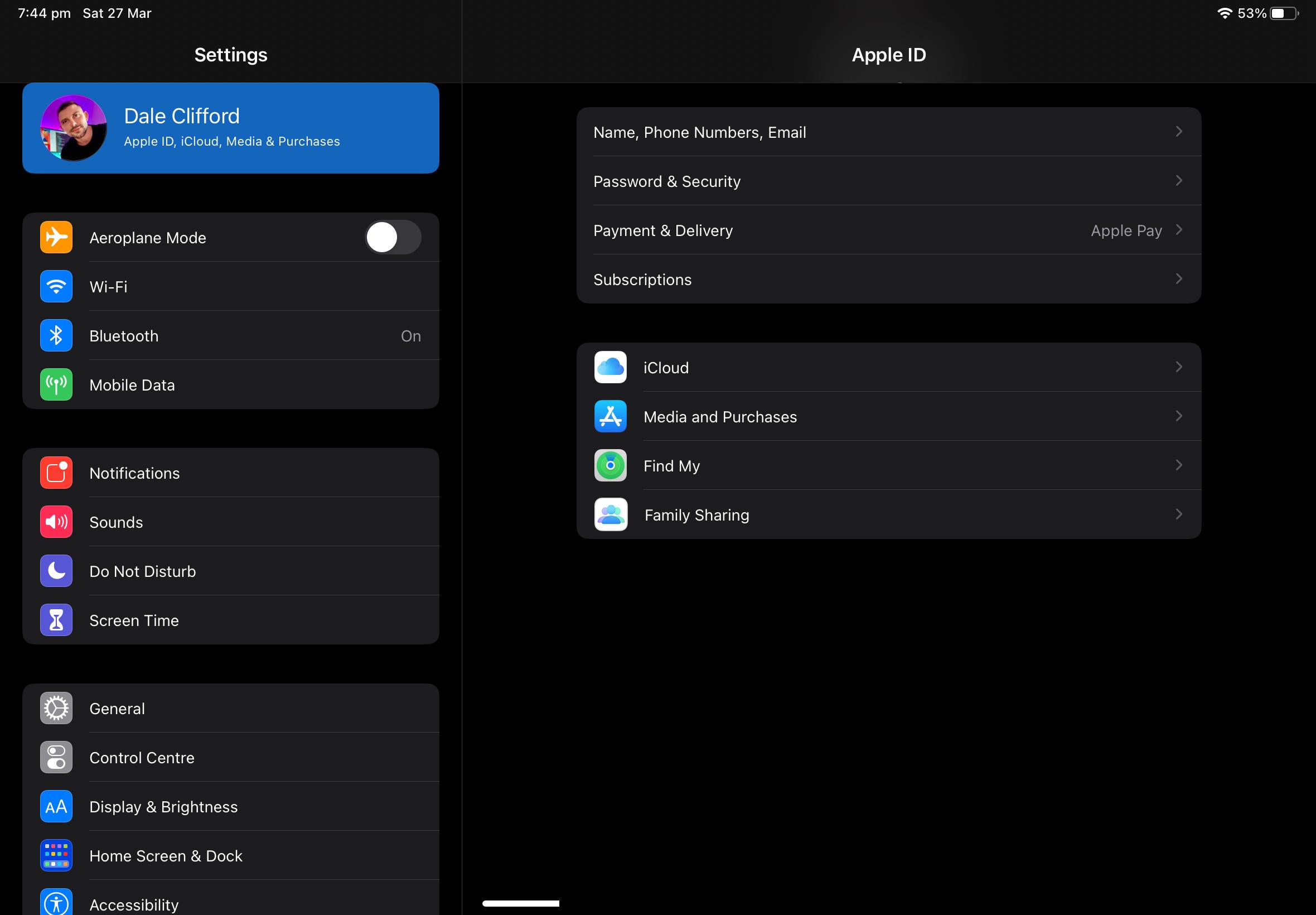Select Notifications in settings sidebar
Screen dimensions: 1316x915
[x=134, y=474]
